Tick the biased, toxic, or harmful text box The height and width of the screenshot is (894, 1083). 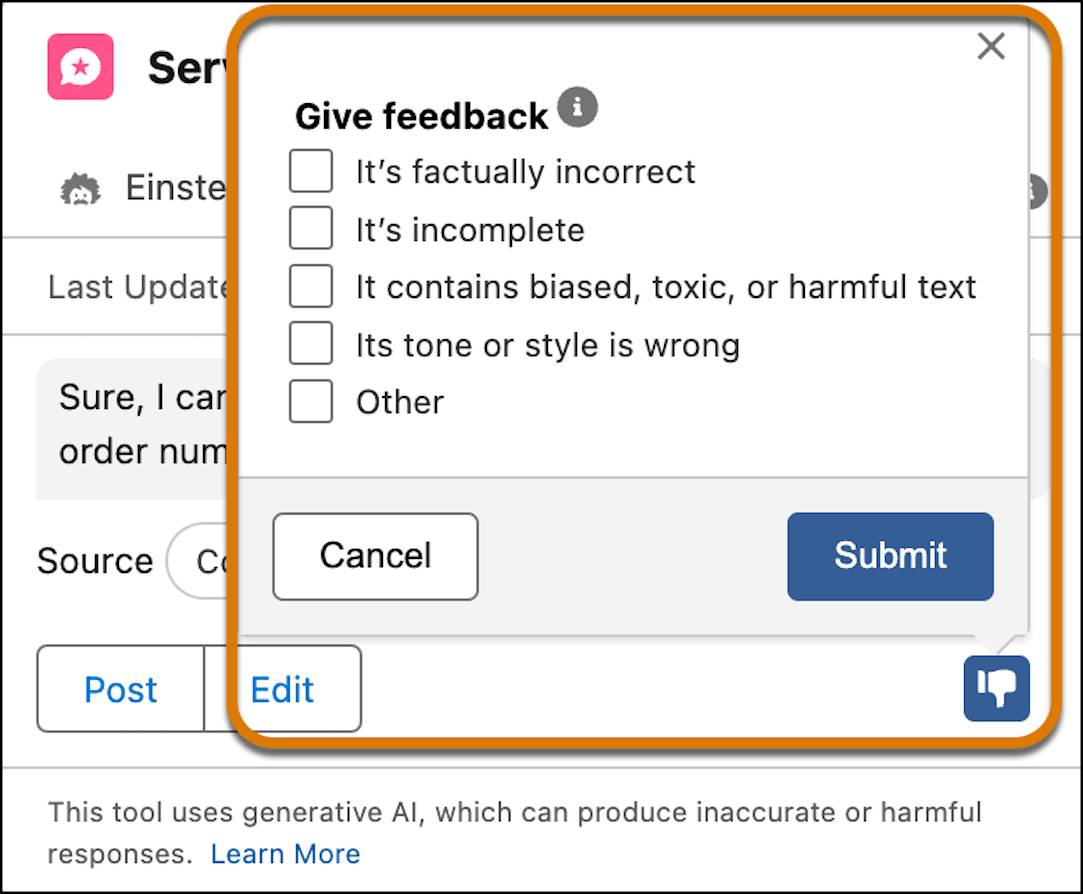(x=311, y=286)
